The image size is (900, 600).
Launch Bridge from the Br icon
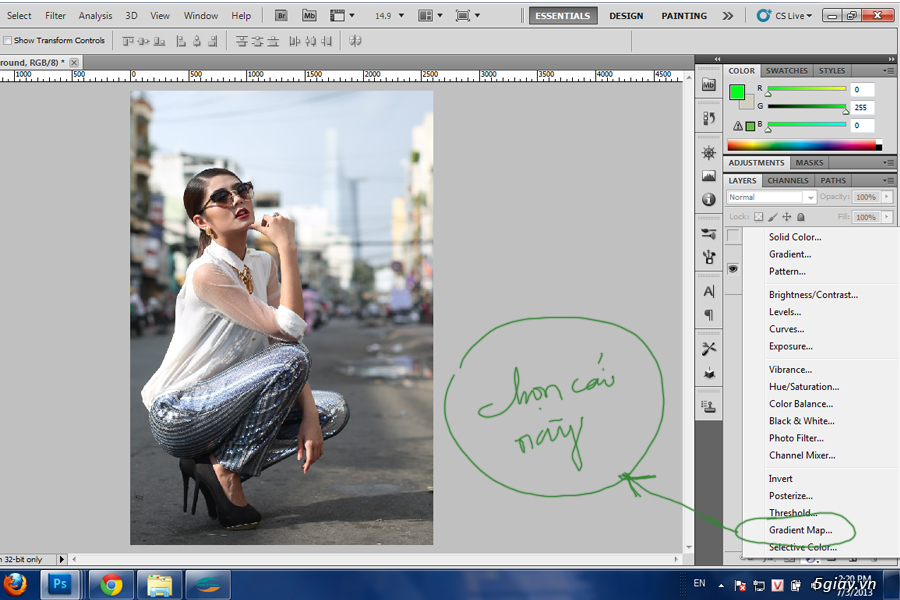[x=281, y=16]
